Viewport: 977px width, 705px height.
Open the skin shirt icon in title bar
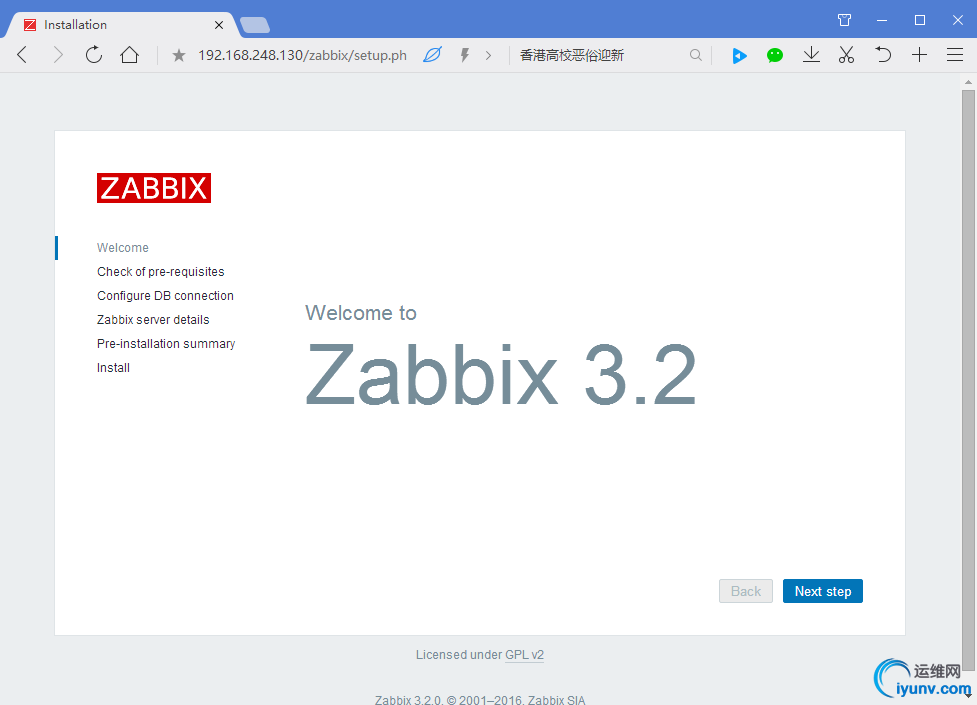844,20
